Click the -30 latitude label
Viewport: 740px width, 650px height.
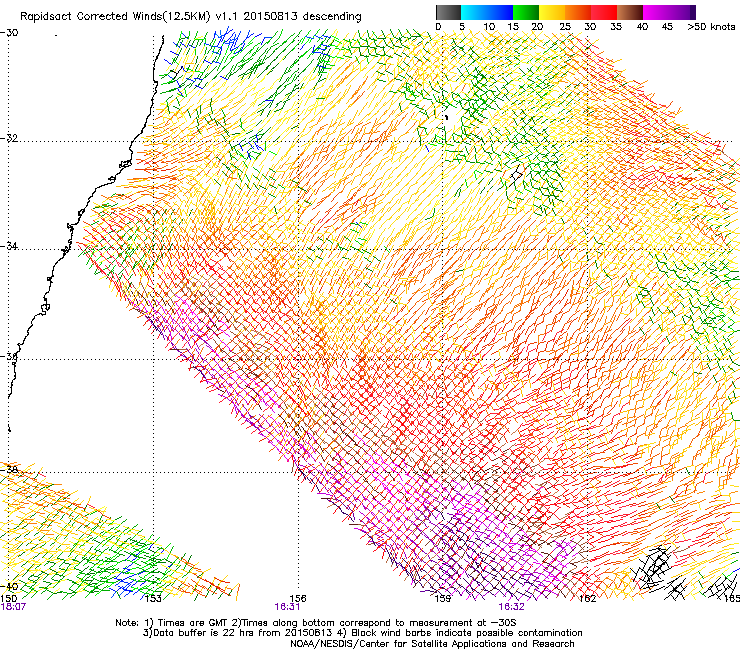(9, 33)
